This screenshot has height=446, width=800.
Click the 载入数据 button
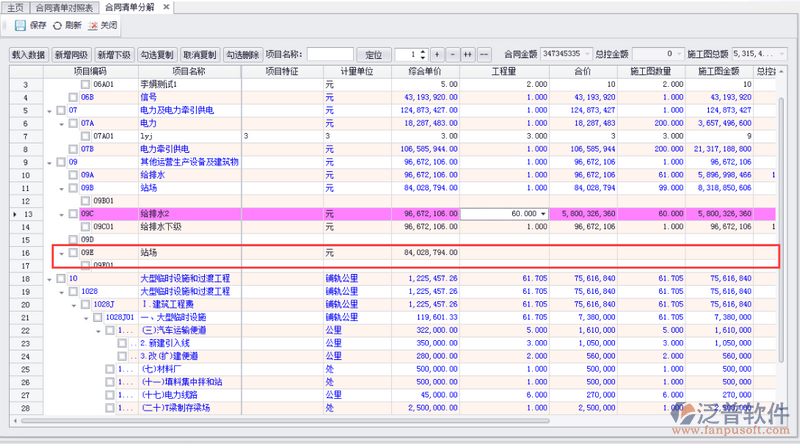click(28, 54)
